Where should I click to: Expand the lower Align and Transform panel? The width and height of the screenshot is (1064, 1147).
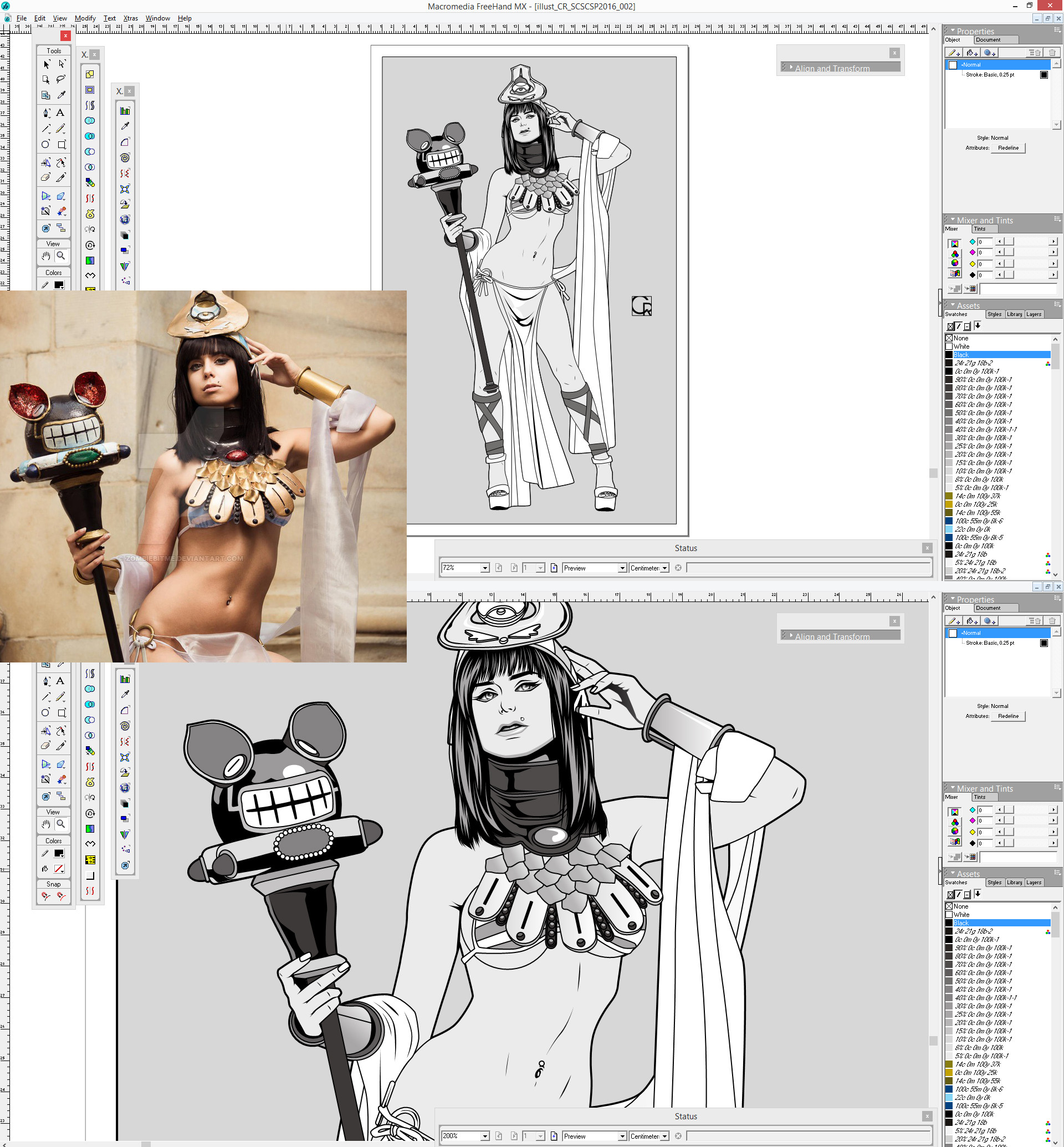[791, 635]
